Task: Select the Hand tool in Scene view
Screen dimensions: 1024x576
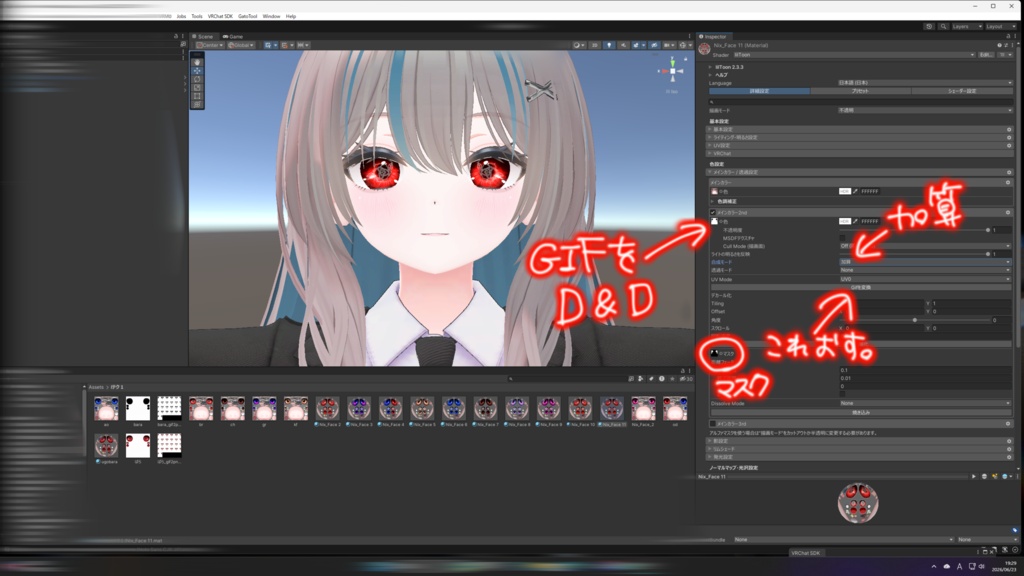Action: 197,63
